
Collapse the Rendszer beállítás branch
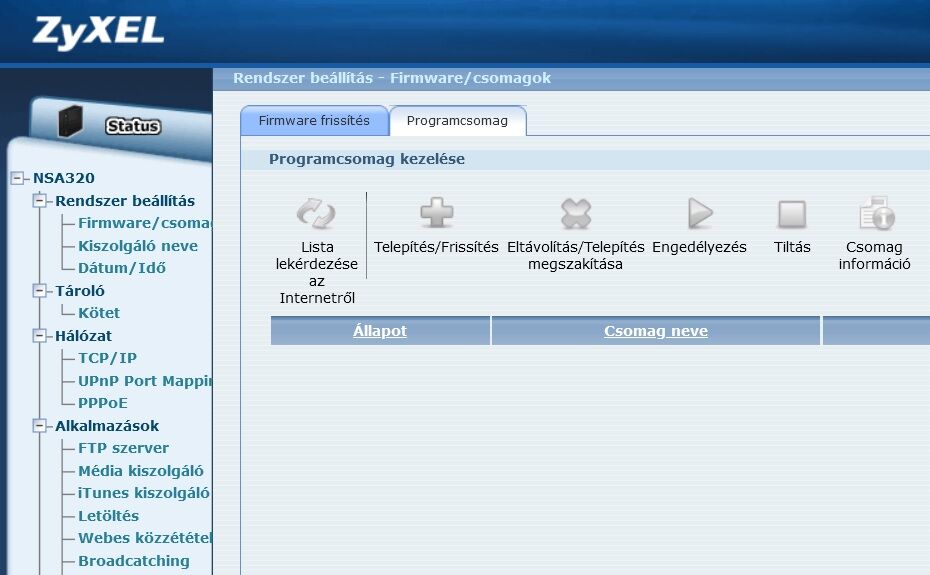tap(40, 201)
